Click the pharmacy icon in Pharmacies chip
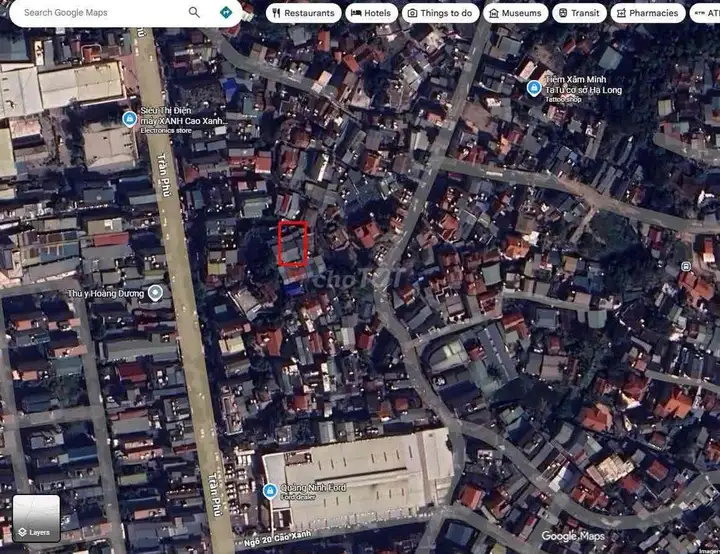The height and width of the screenshot is (554, 720). point(621,13)
